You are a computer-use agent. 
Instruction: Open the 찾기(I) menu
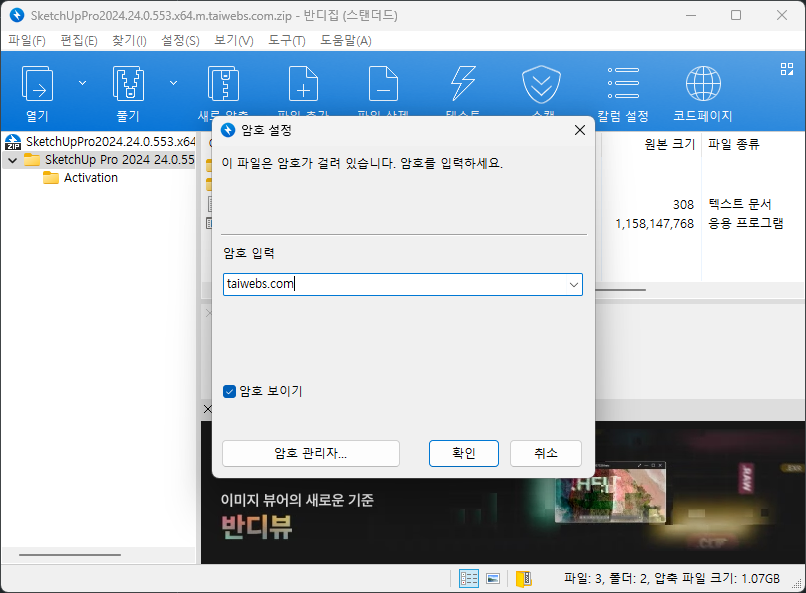coord(129,40)
